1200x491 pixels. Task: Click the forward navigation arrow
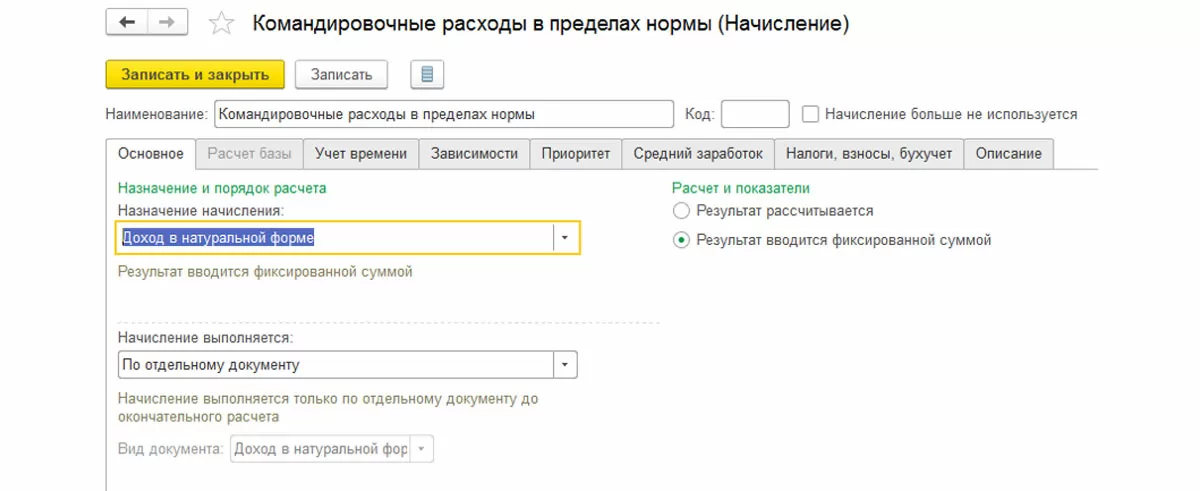[x=164, y=23]
